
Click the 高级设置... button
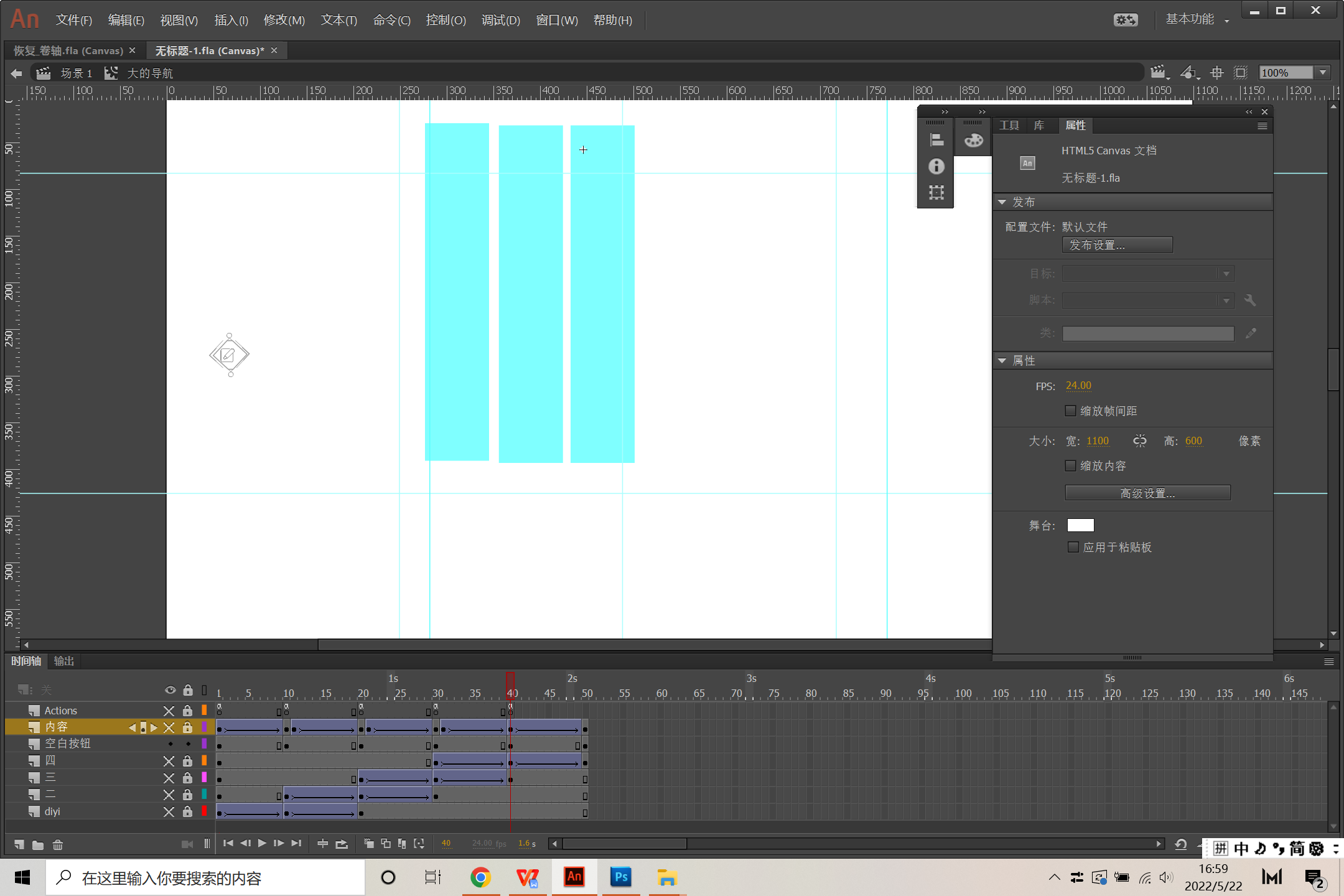(x=1147, y=493)
